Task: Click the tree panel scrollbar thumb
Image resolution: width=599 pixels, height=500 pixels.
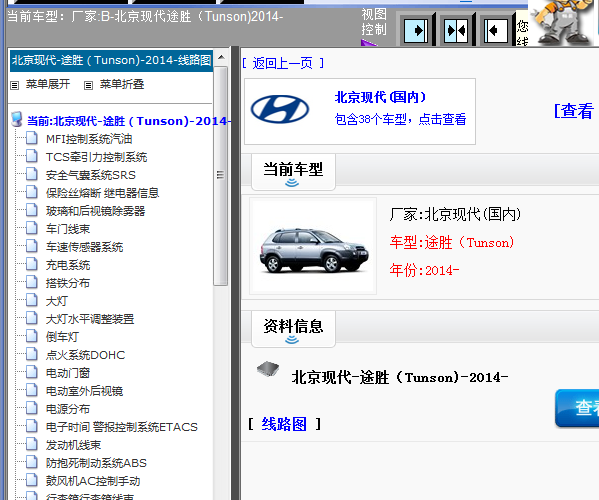Action: click(220, 175)
